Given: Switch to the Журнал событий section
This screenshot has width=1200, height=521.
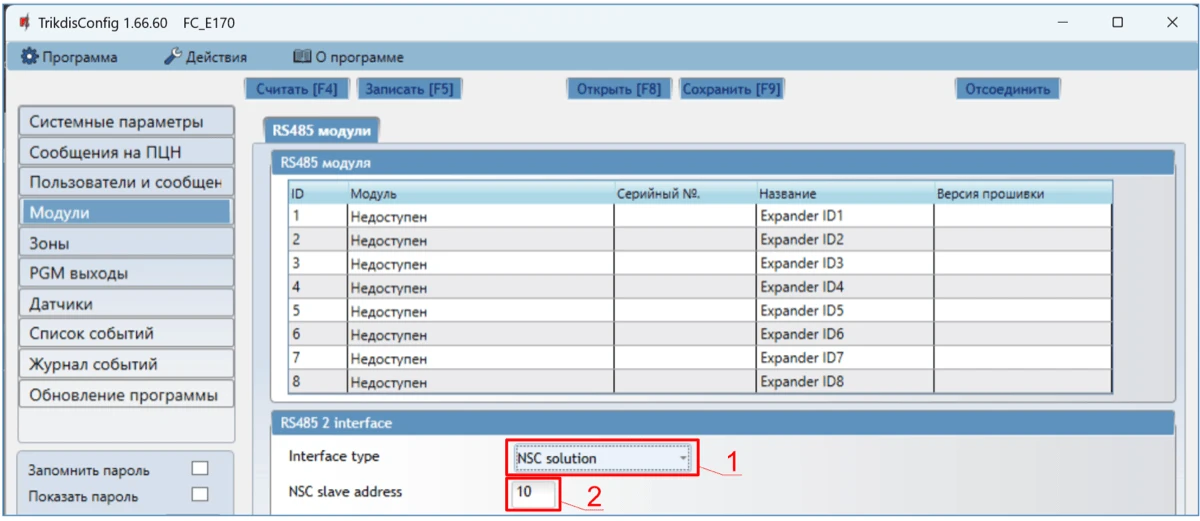Looking at the screenshot, I should click(x=125, y=364).
